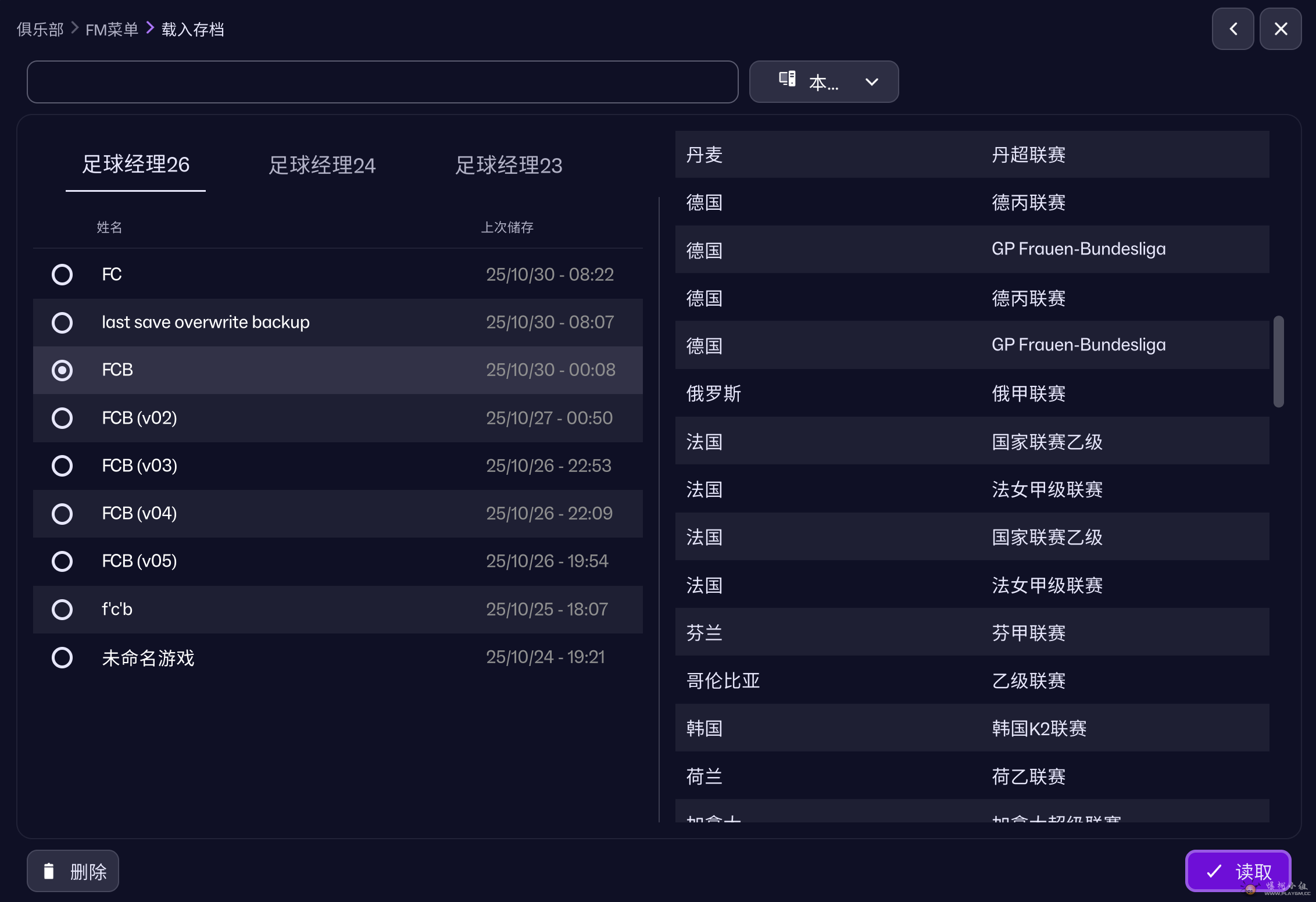Viewport: 1316px width, 902px height.
Task: Open FM菜单 from the breadcrumb
Action: click(x=112, y=28)
